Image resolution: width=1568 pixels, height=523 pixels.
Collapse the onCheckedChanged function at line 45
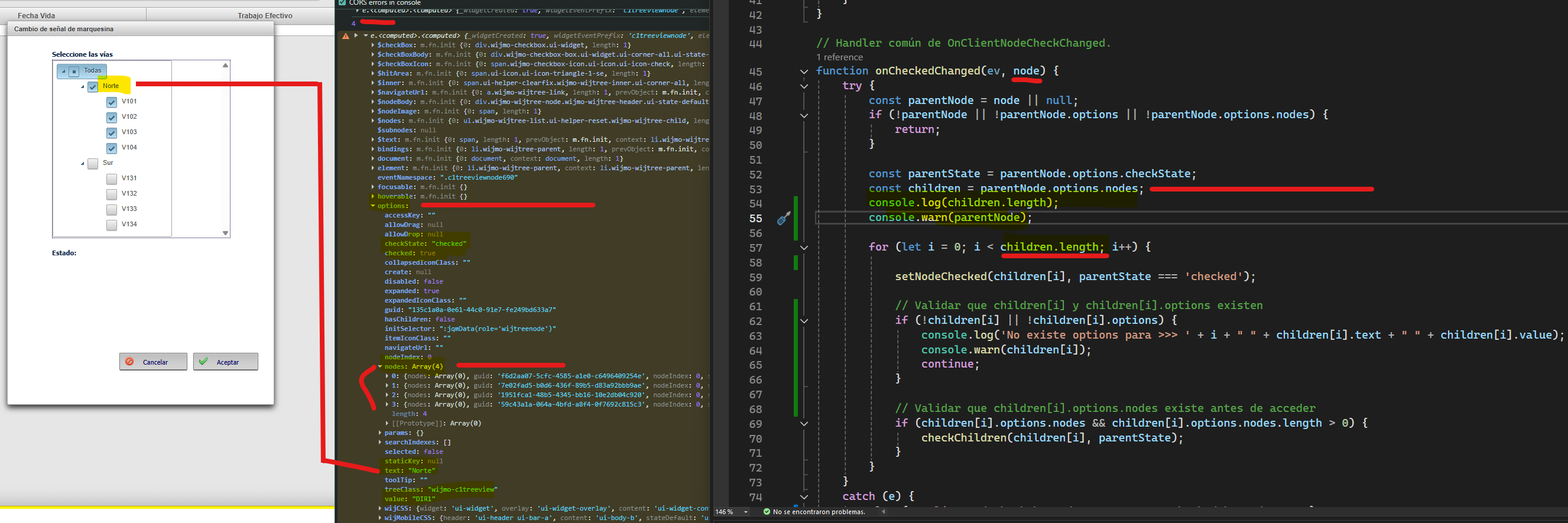804,72
